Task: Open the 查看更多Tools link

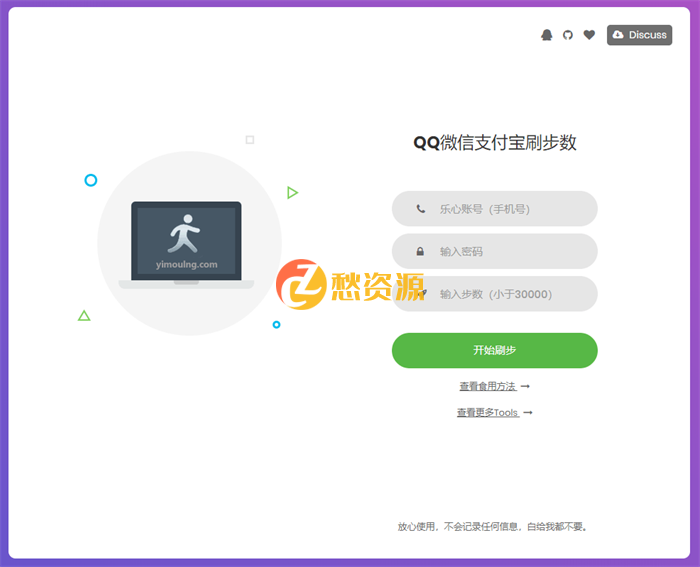Action: tap(494, 413)
